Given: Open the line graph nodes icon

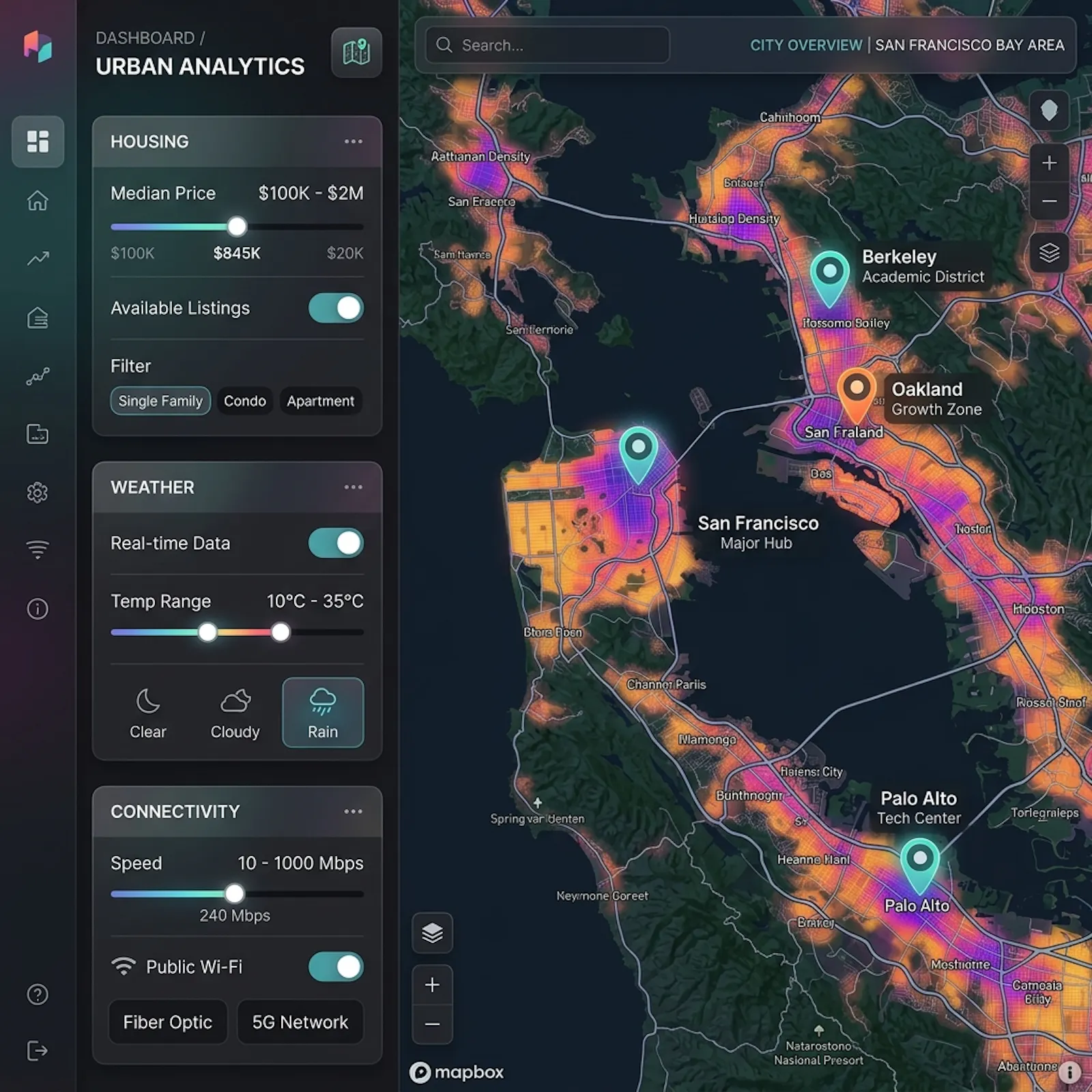Looking at the screenshot, I should (38, 376).
